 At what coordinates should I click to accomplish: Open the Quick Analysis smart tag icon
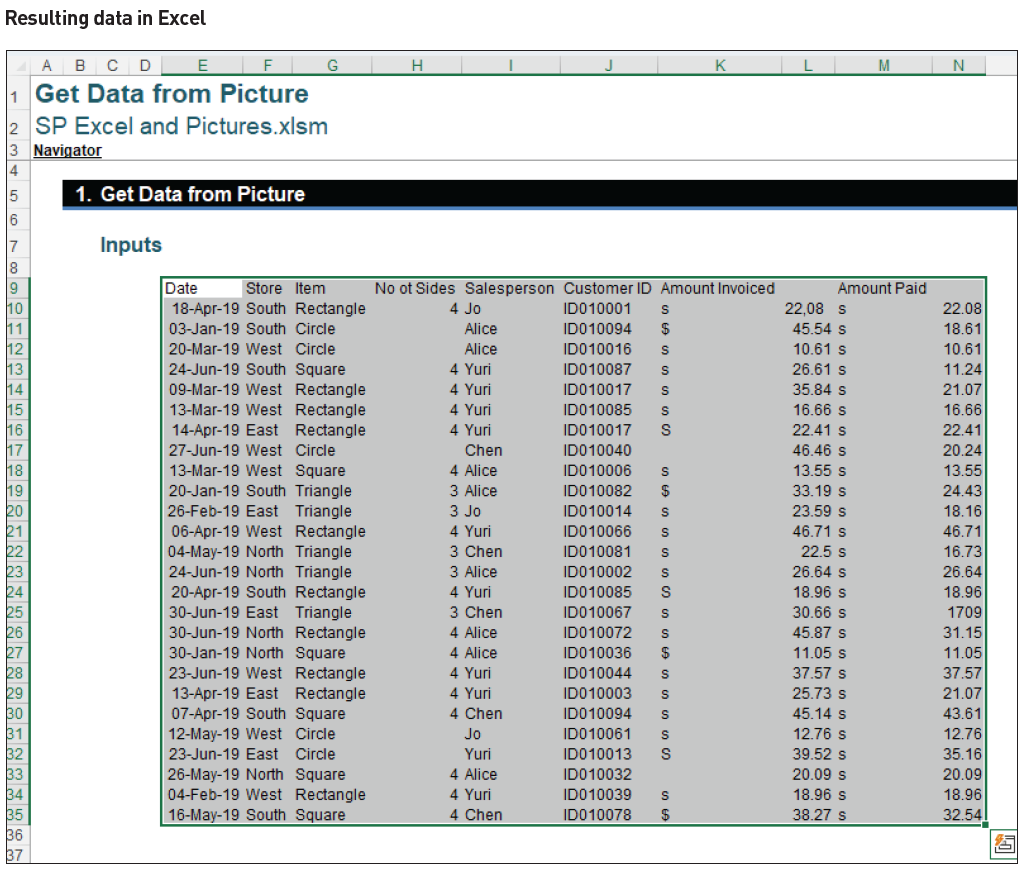(x=1003, y=843)
